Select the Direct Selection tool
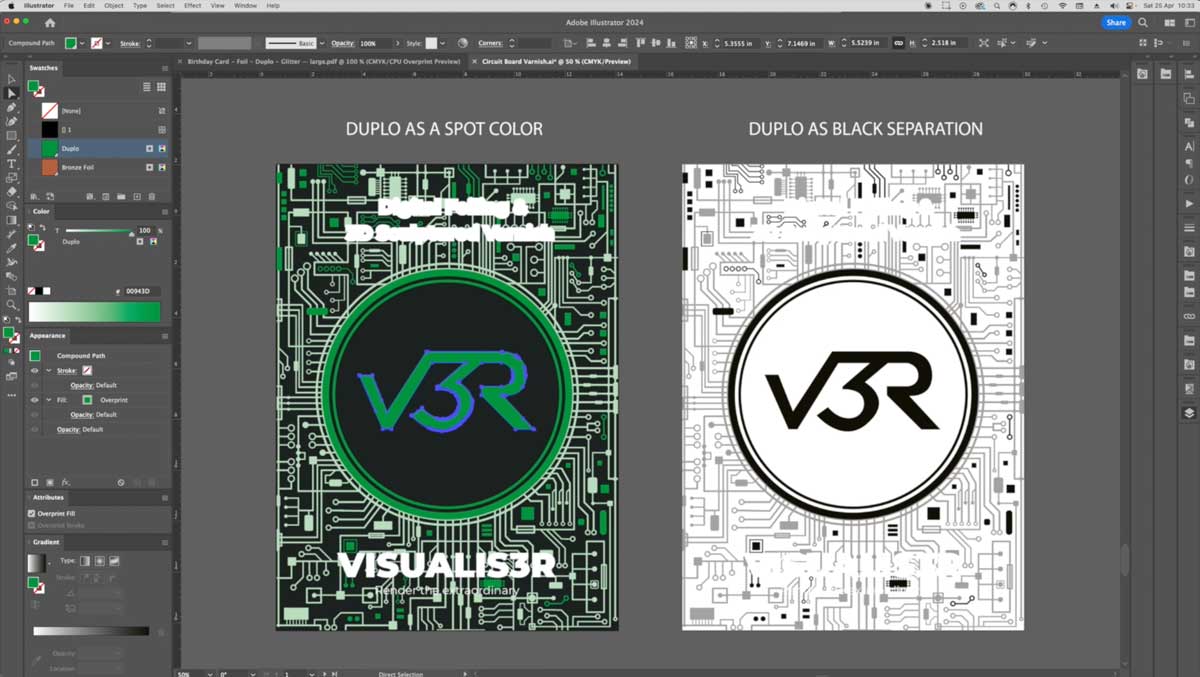The image size is (1200, 677). [12, 93]
